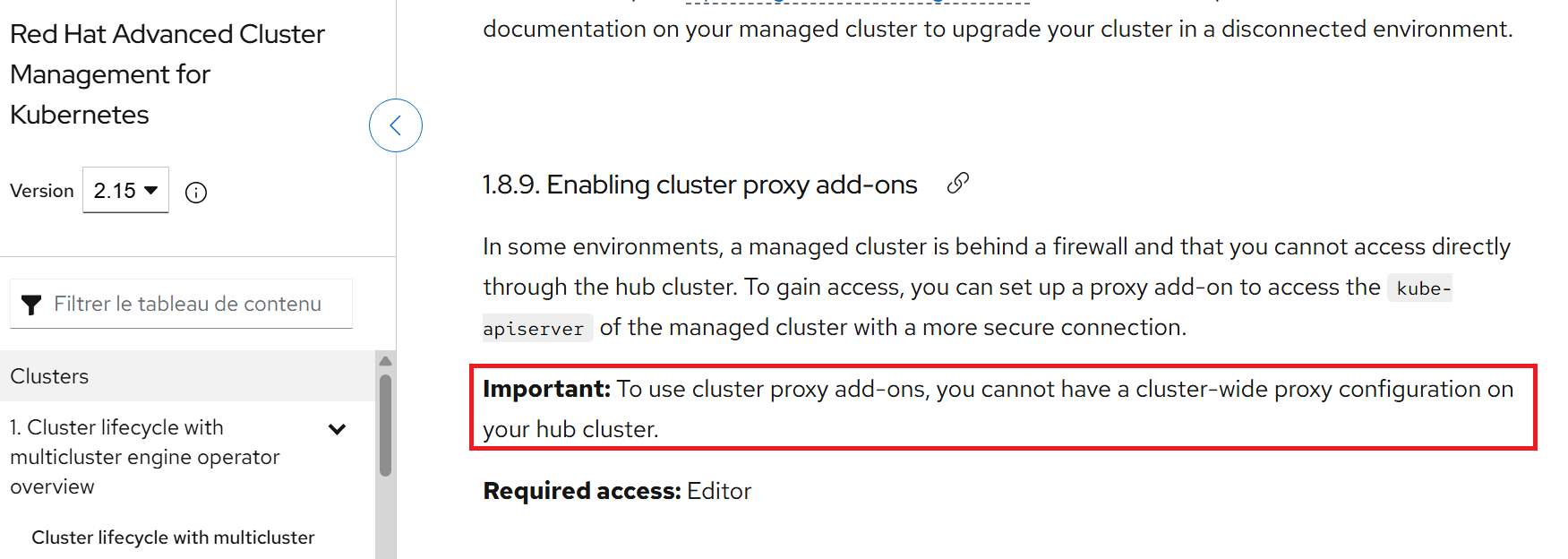The height and width of the screenshot is (559, 1568).
Task: Copy permalink via chain icon beside heading 1.8.9
Action: tap(958, 184)
